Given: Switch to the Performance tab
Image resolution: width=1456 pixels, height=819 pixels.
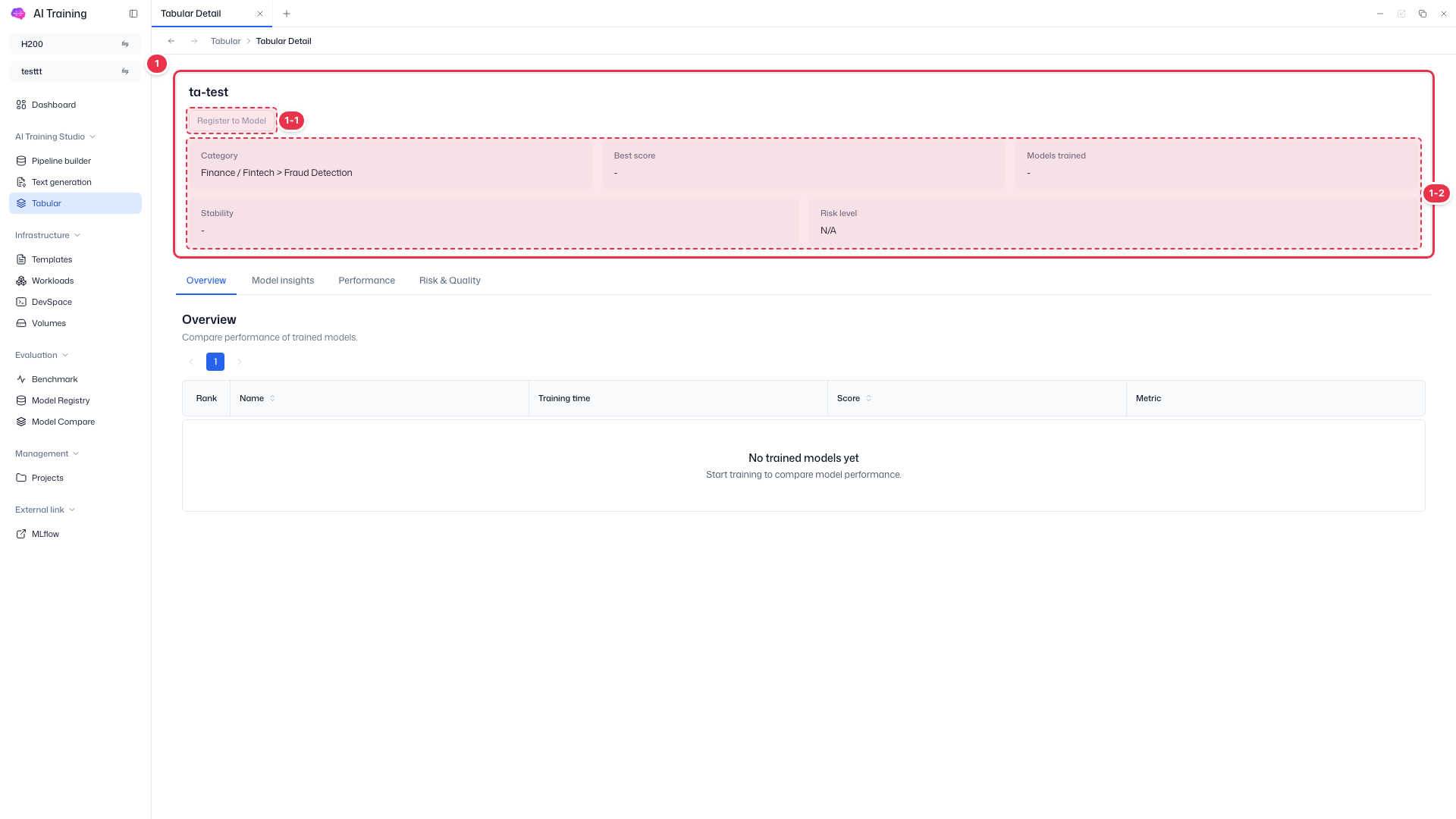Looking at the screenshot, I should pyautogui.click(x=367, y=281).
